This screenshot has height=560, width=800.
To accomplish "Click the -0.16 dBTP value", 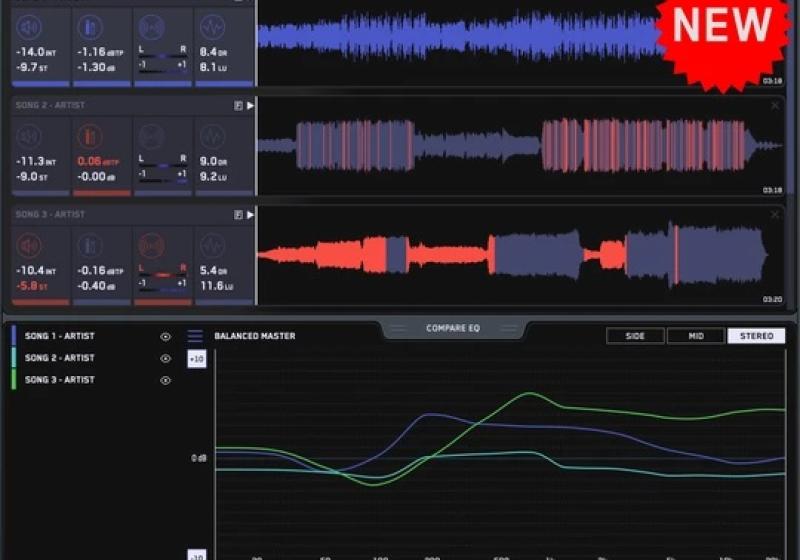I will click(100, 271).
